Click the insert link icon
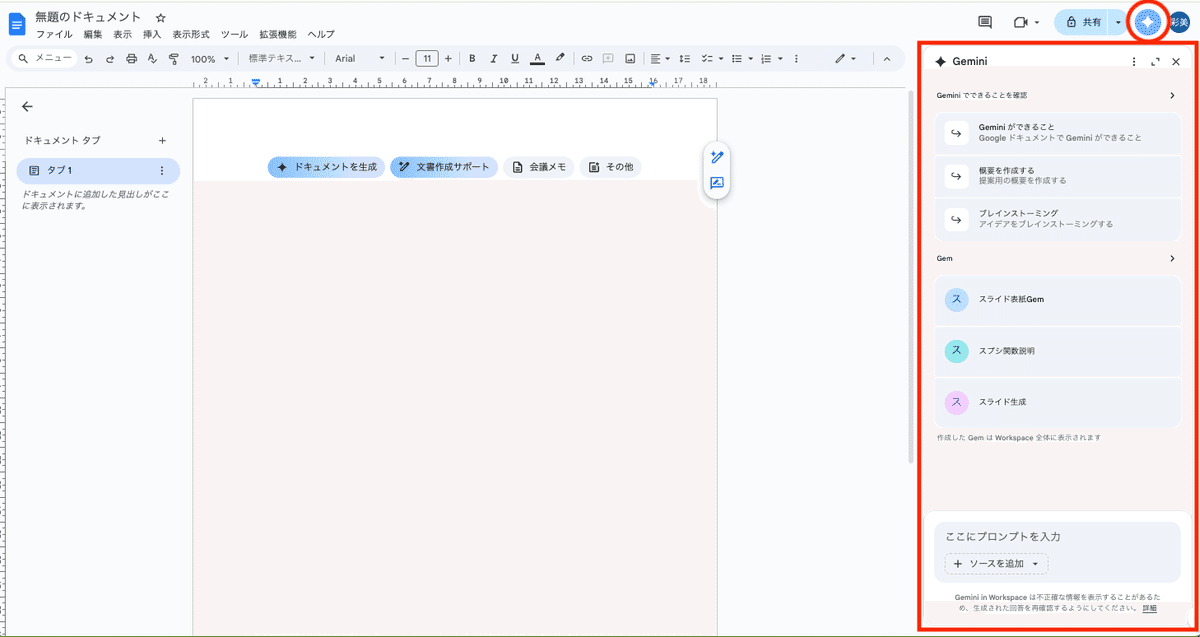The height and width of the screenshot is (637, 1200). point(587,59)
